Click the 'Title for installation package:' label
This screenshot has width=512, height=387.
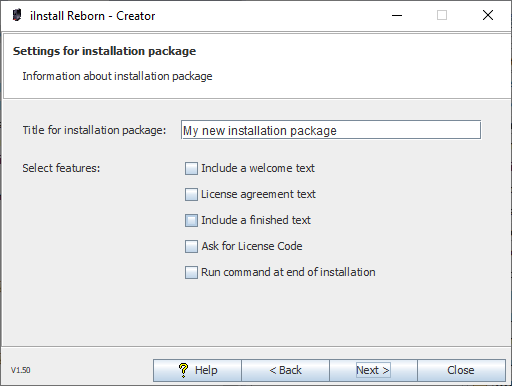(x=94, y=130)
